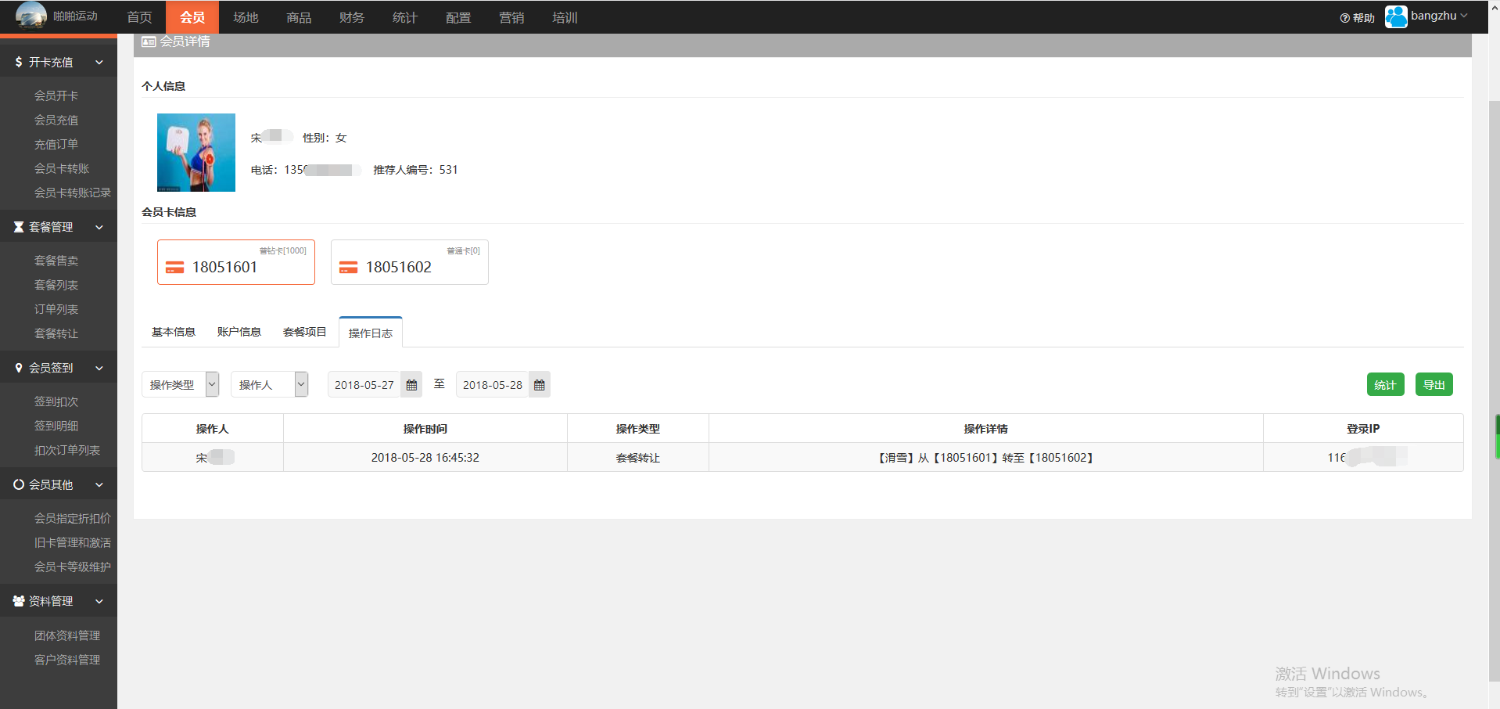Open the 统计 top menu
The height and width of the screenshot is (709, 1500).
coord(404,17)
